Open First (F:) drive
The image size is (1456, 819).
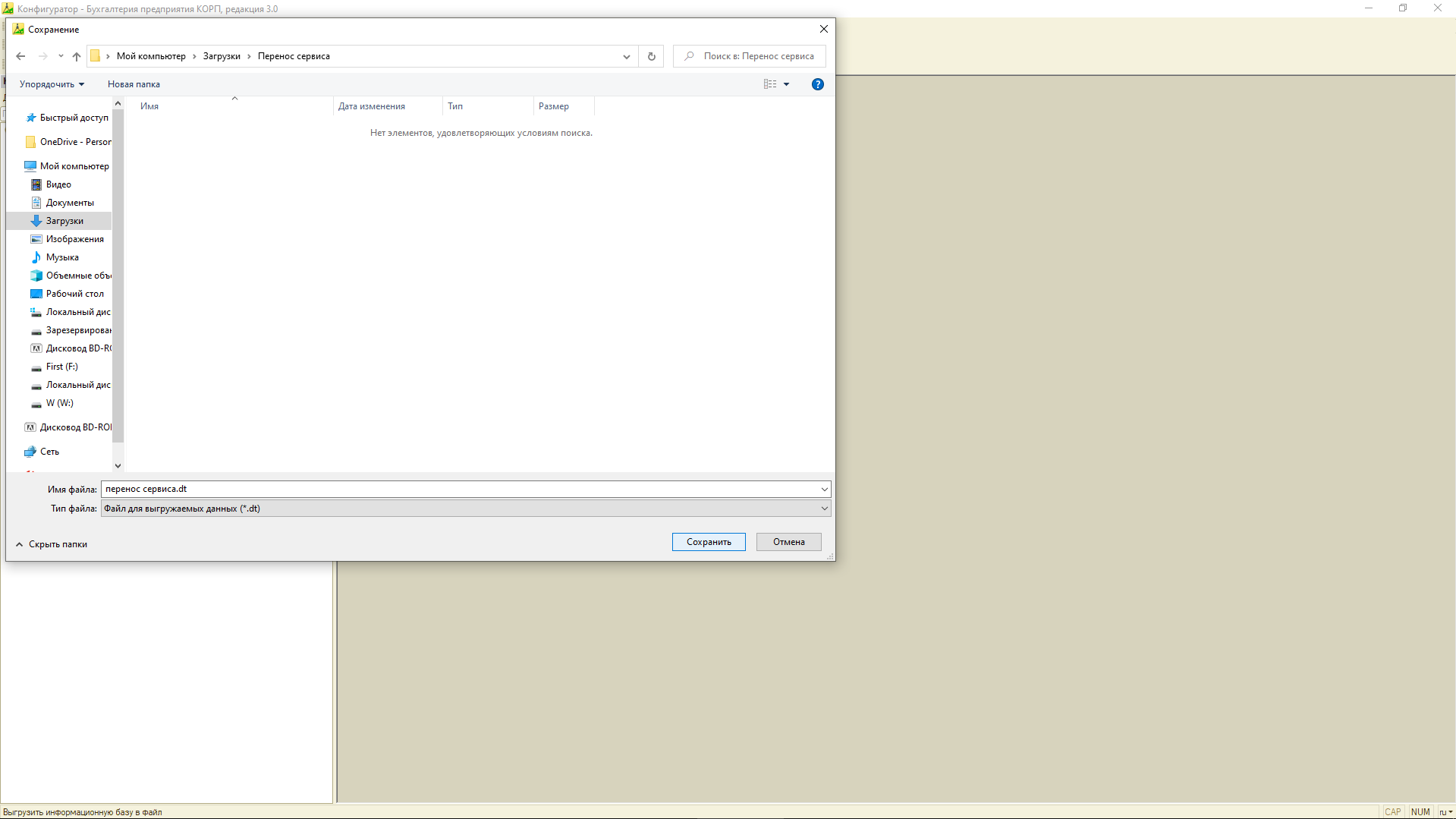61,367
